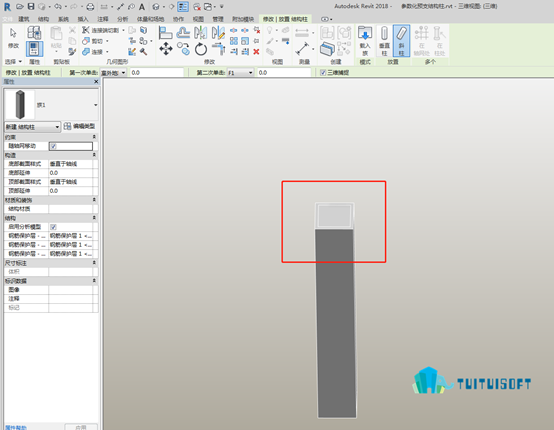Choose the Modify arrow tool
Viewport: 554px width, 430px height.
click(13, 37)
